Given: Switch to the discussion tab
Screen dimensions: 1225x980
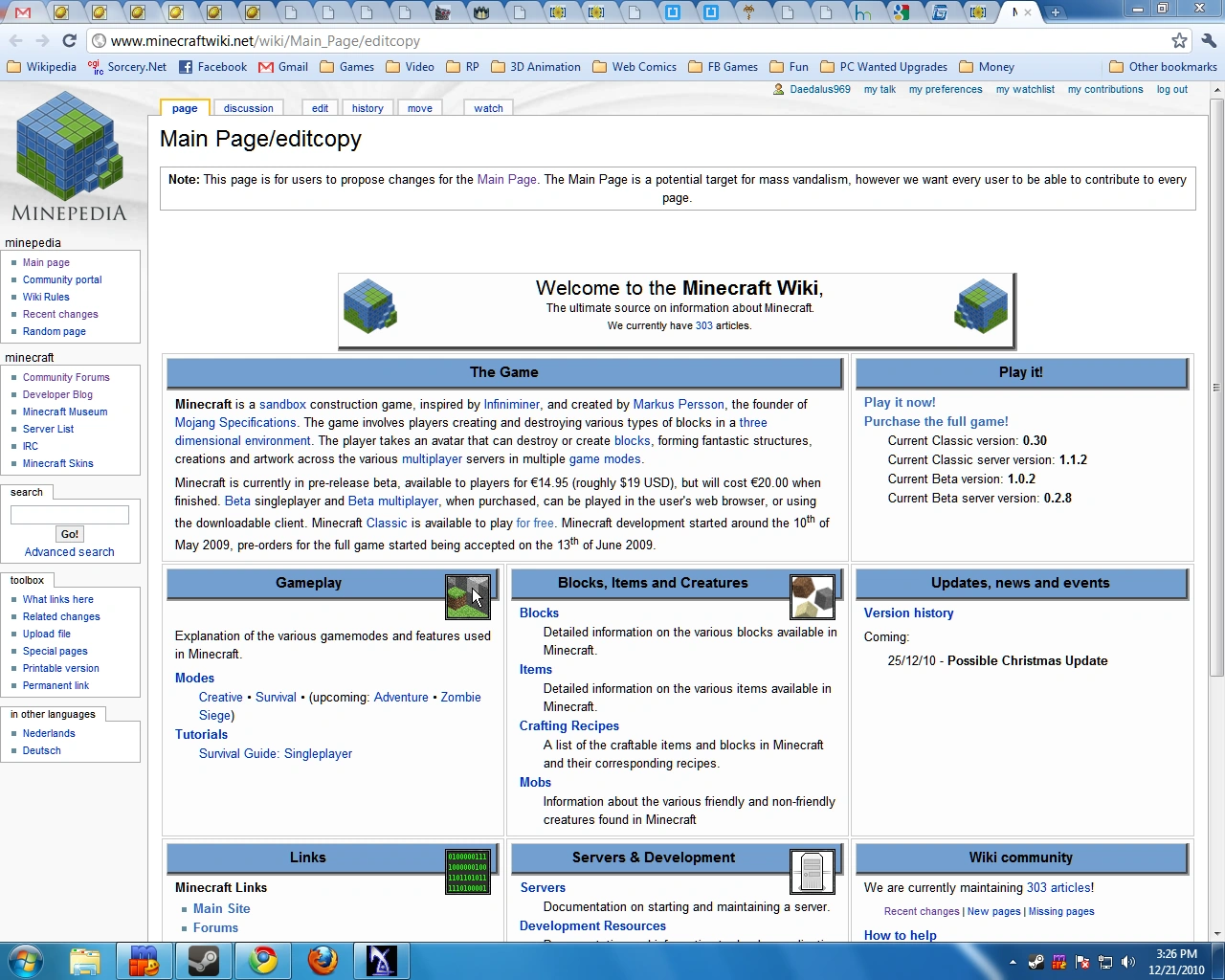Looking at the screenshot, I should (x=249, y=108).
